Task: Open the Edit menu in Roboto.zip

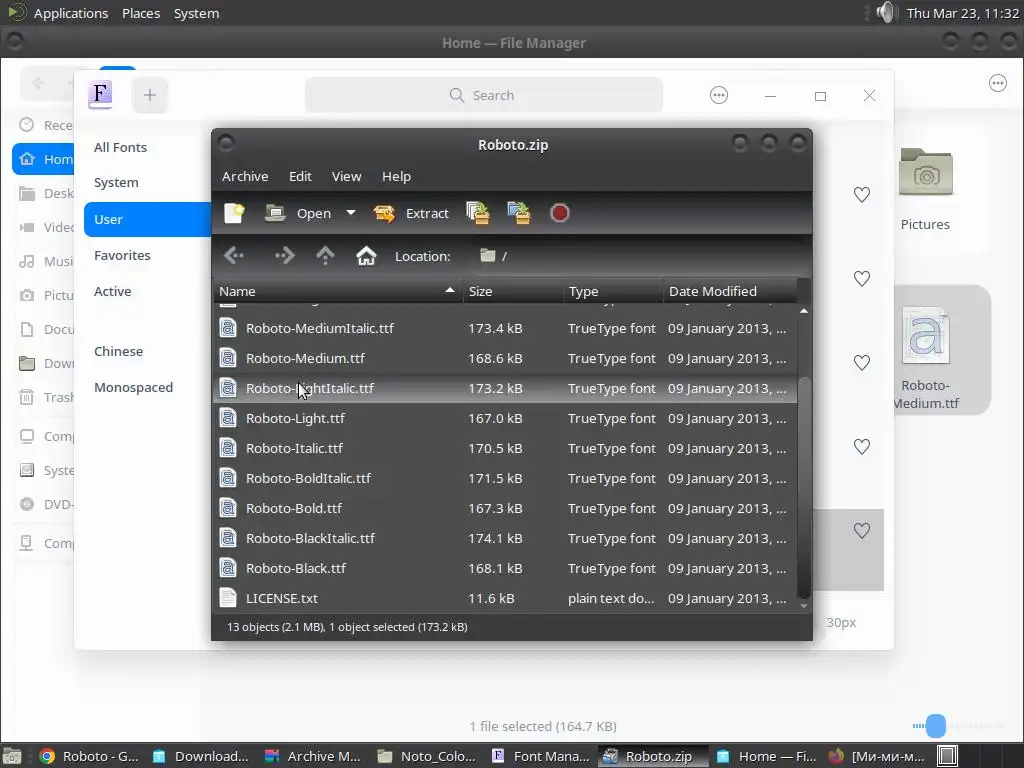Action: click(300, 176)
